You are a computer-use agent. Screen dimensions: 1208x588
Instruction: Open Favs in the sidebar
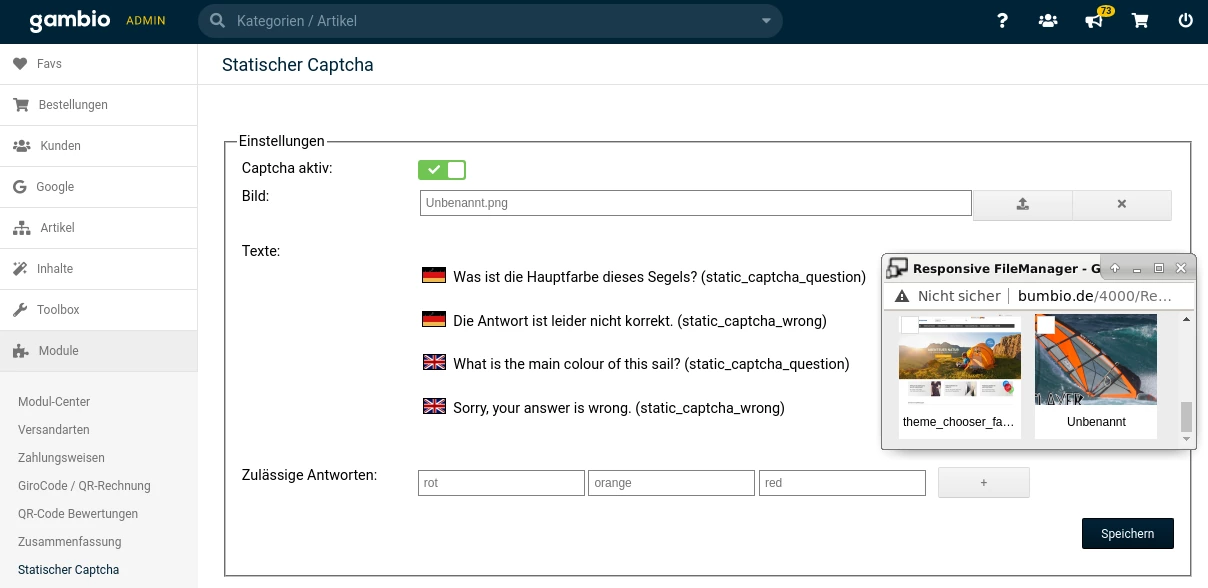pos(98,64)
